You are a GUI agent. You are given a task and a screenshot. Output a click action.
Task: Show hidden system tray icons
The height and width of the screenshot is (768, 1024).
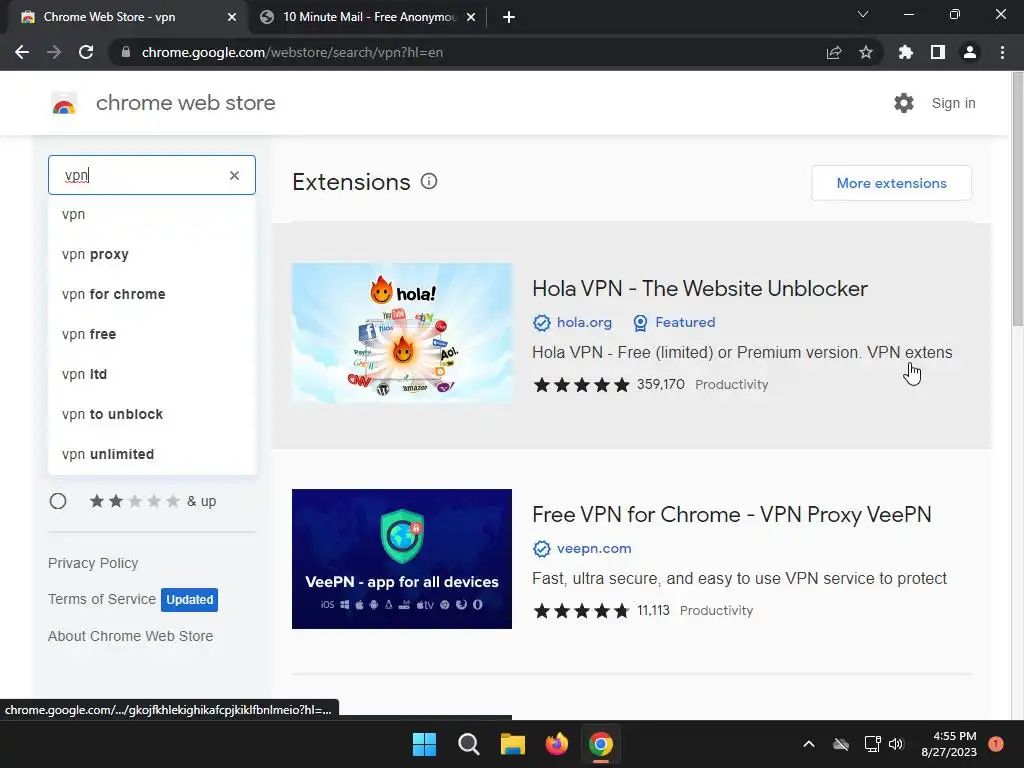[808, 744]
